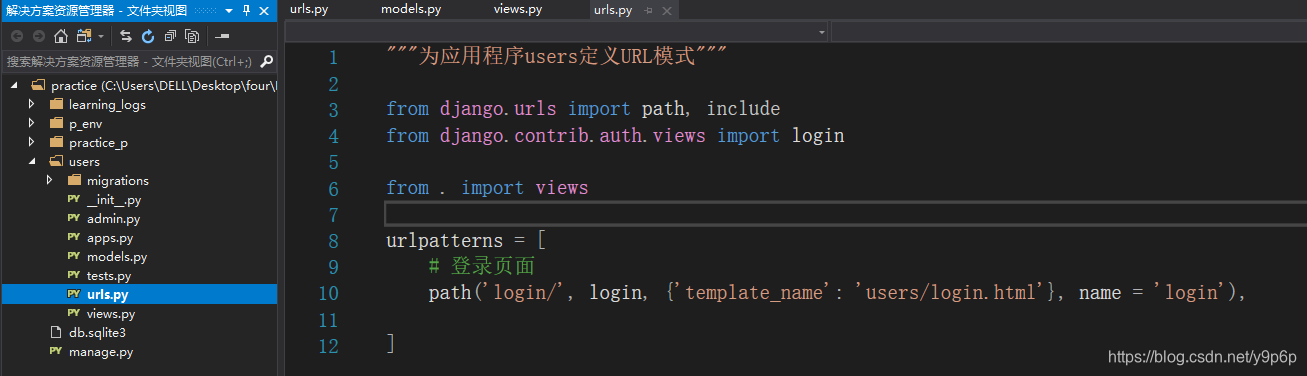Click the practice root folder icon
Image resolution: width=1307 pixels, height=376 pixels.
click(38, 85)
